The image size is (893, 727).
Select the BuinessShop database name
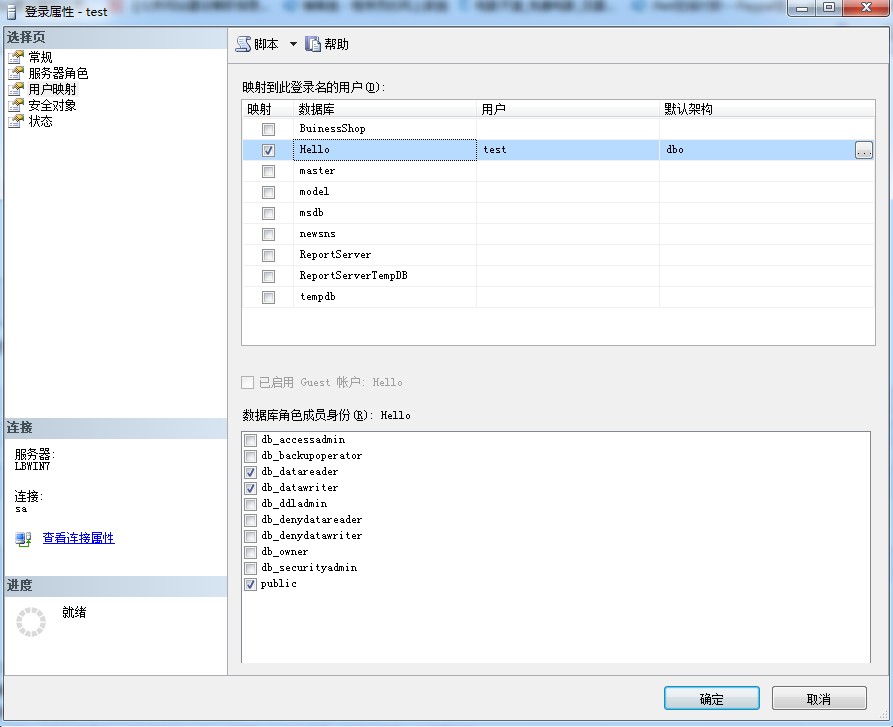coord(333,129)
